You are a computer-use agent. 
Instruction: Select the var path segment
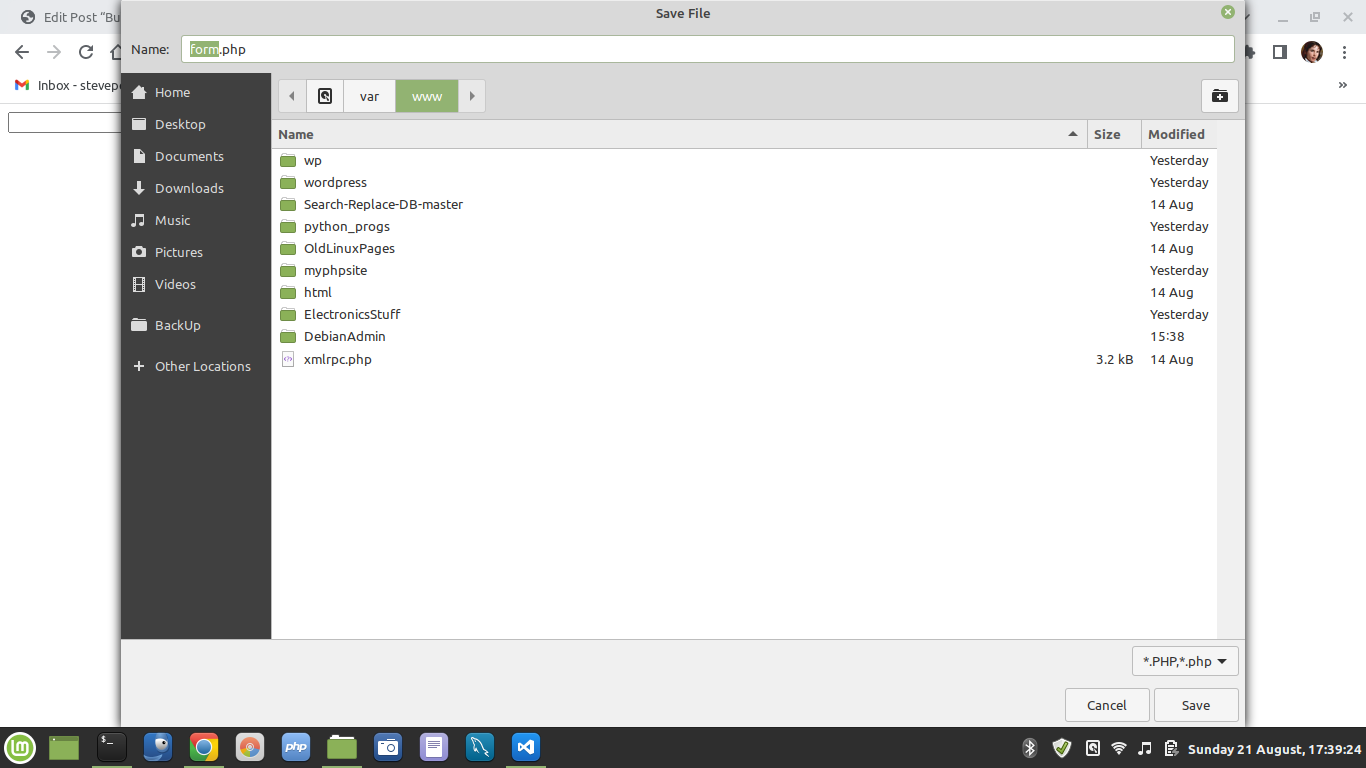[370, 96]
